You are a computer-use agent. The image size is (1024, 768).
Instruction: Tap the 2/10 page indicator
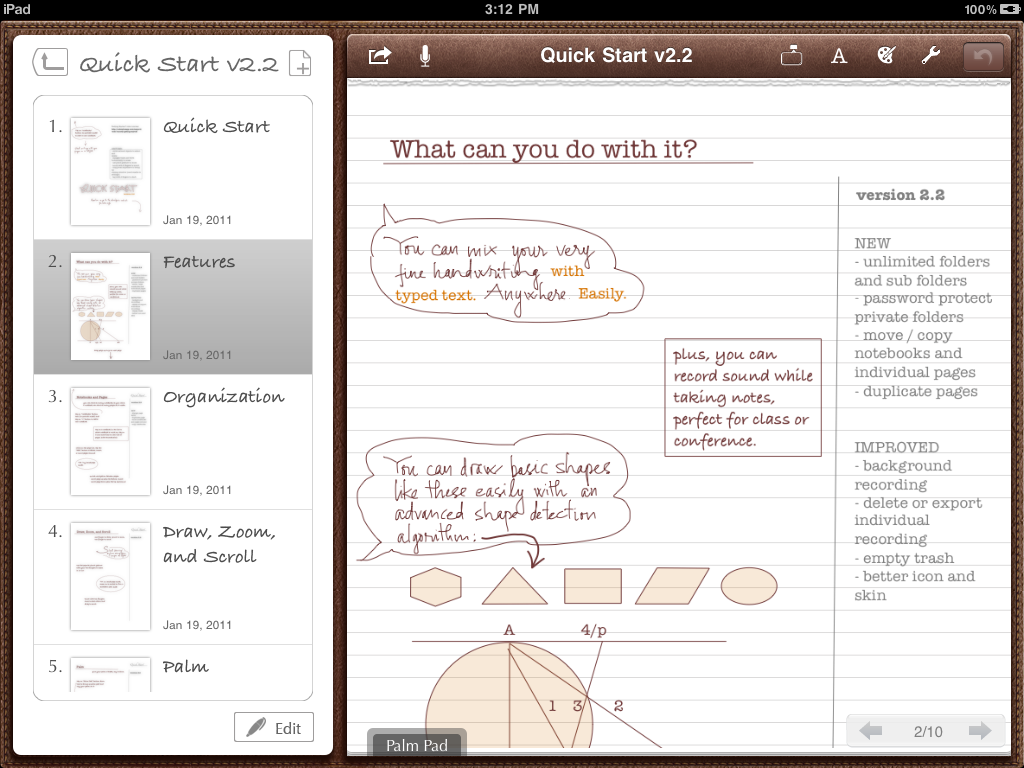[x=927, y=731]
